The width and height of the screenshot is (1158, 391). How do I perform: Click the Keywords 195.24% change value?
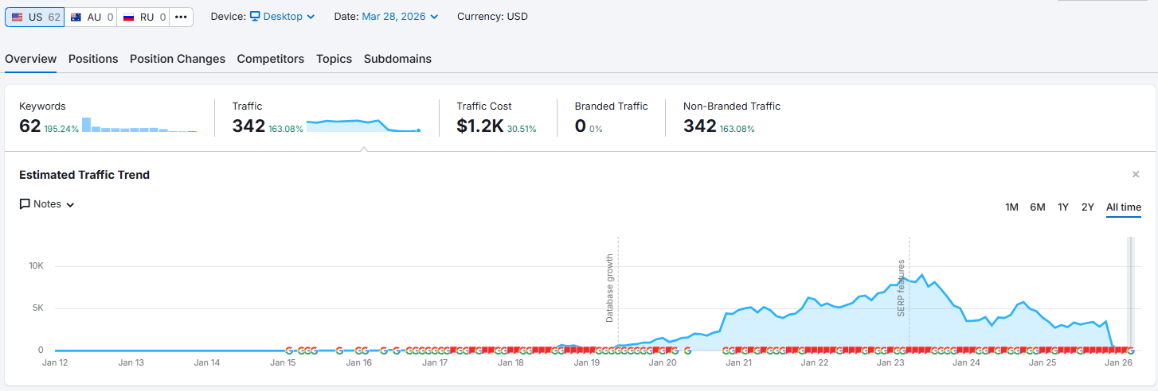point(61,129)
